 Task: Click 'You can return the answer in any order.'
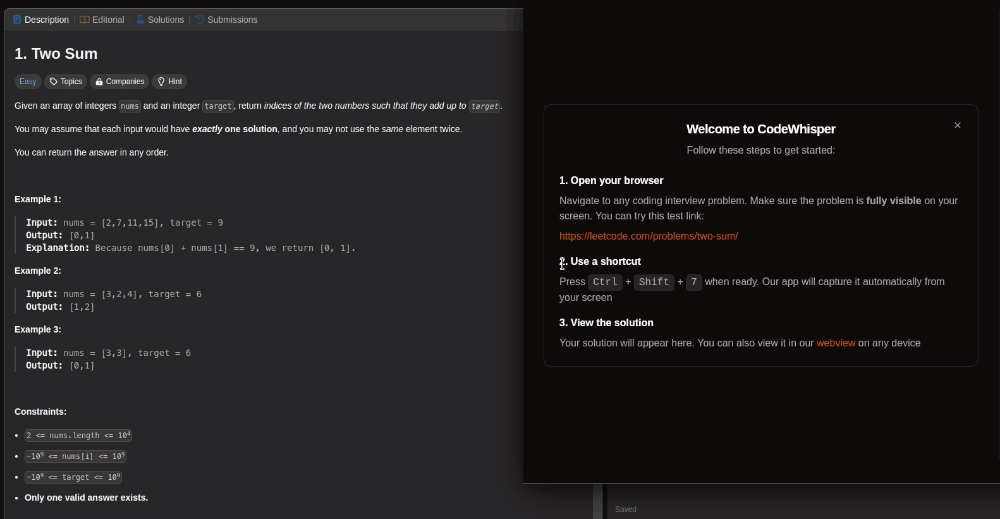(x=91, y=152)
